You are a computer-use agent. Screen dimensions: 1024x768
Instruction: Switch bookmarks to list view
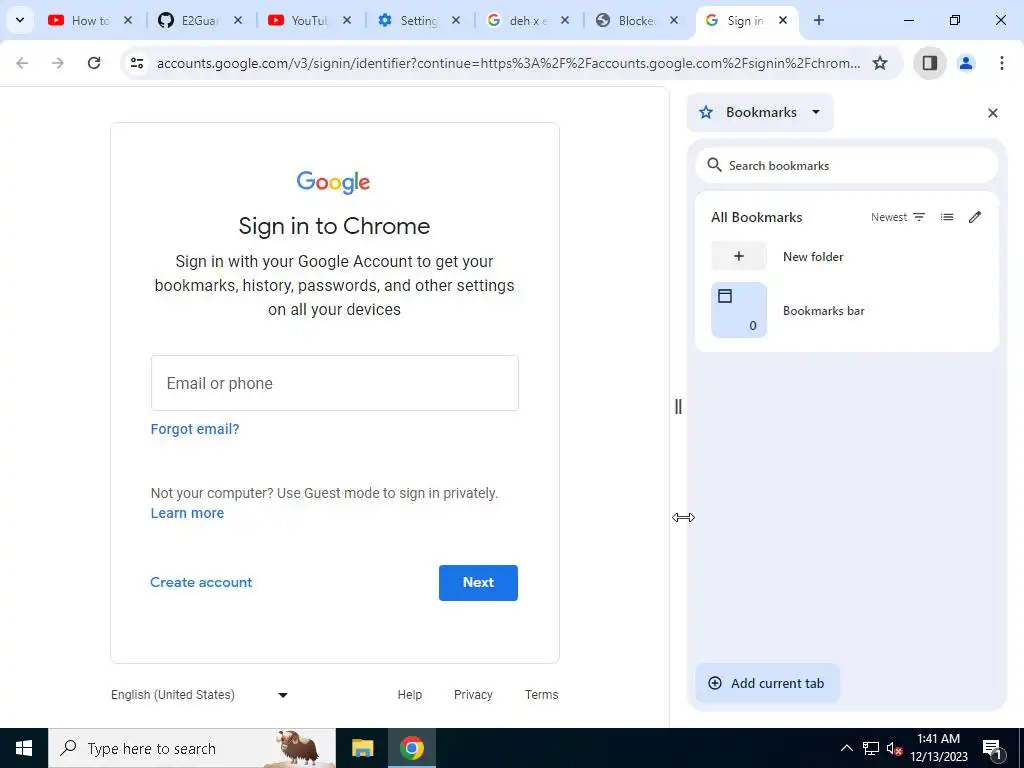pyautogui.click(x=946, y=217)
